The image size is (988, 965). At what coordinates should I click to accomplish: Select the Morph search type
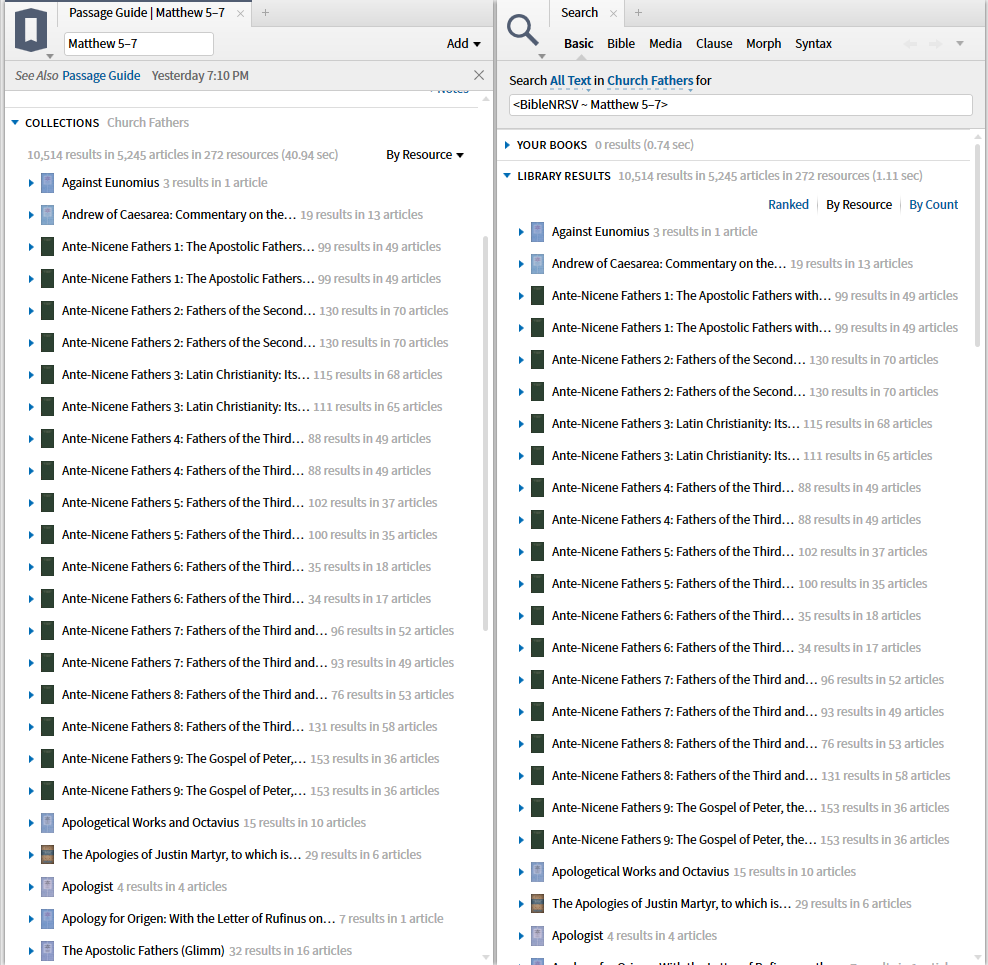[764, 43]
